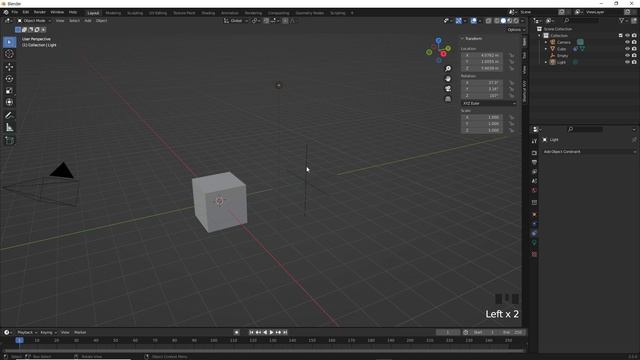The height and width of the screenshot is (360, 640).
Task: Open the Global transform orientation dropdown
Action: point(236,21)
